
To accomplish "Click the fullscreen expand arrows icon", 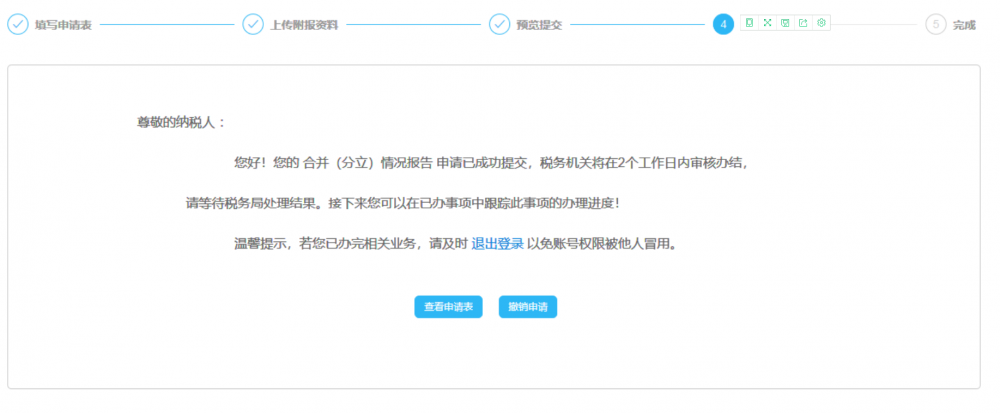I will click(x=767, y=23).
